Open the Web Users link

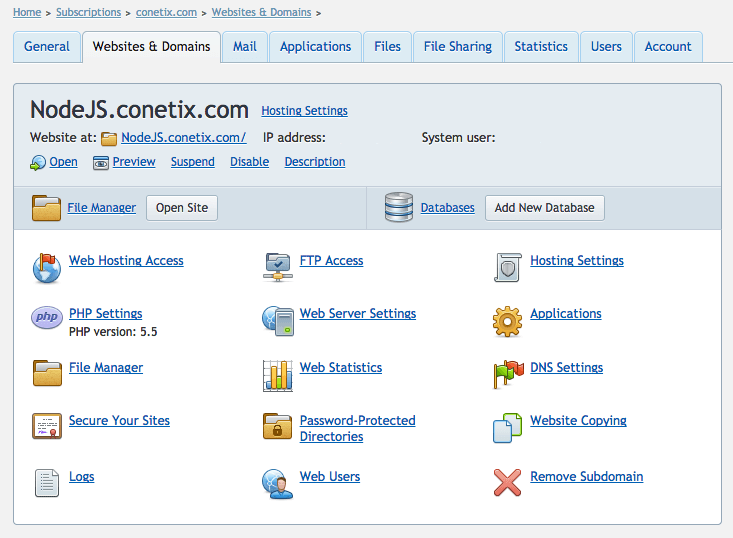pyautogui.click(x=330, y=476)
